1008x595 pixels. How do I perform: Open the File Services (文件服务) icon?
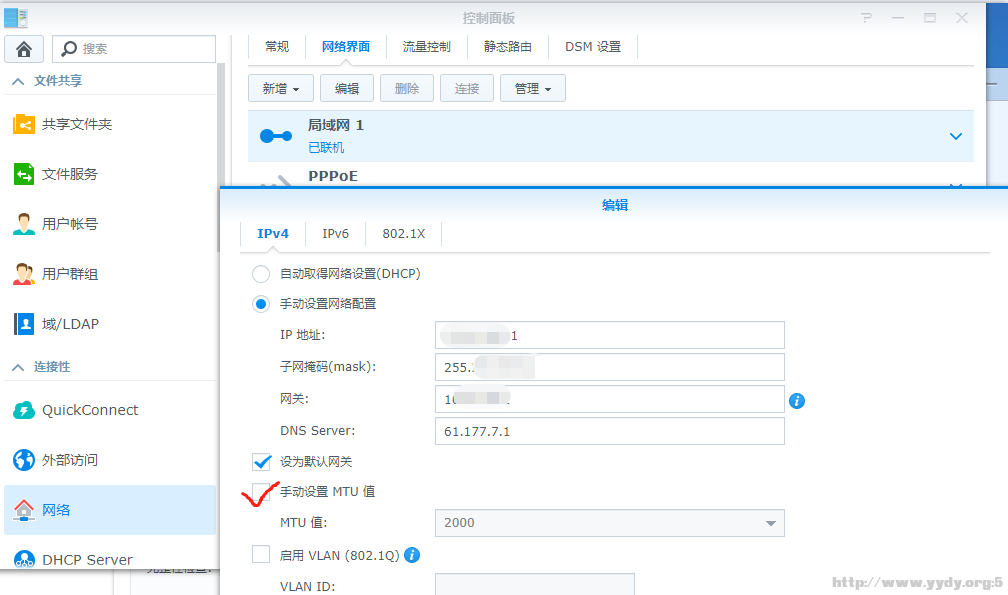tap(24, 174)
